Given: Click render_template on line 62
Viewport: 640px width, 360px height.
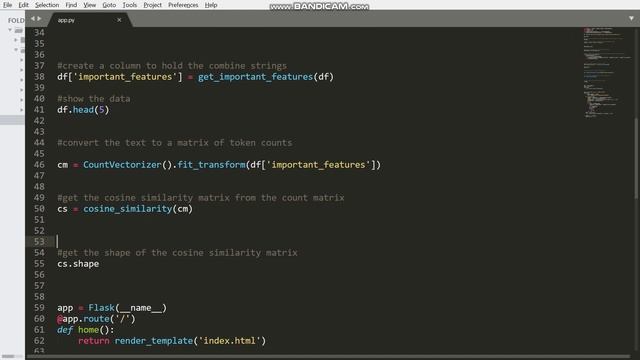Looking at the screenshot, I should click(x=154, y=341).
